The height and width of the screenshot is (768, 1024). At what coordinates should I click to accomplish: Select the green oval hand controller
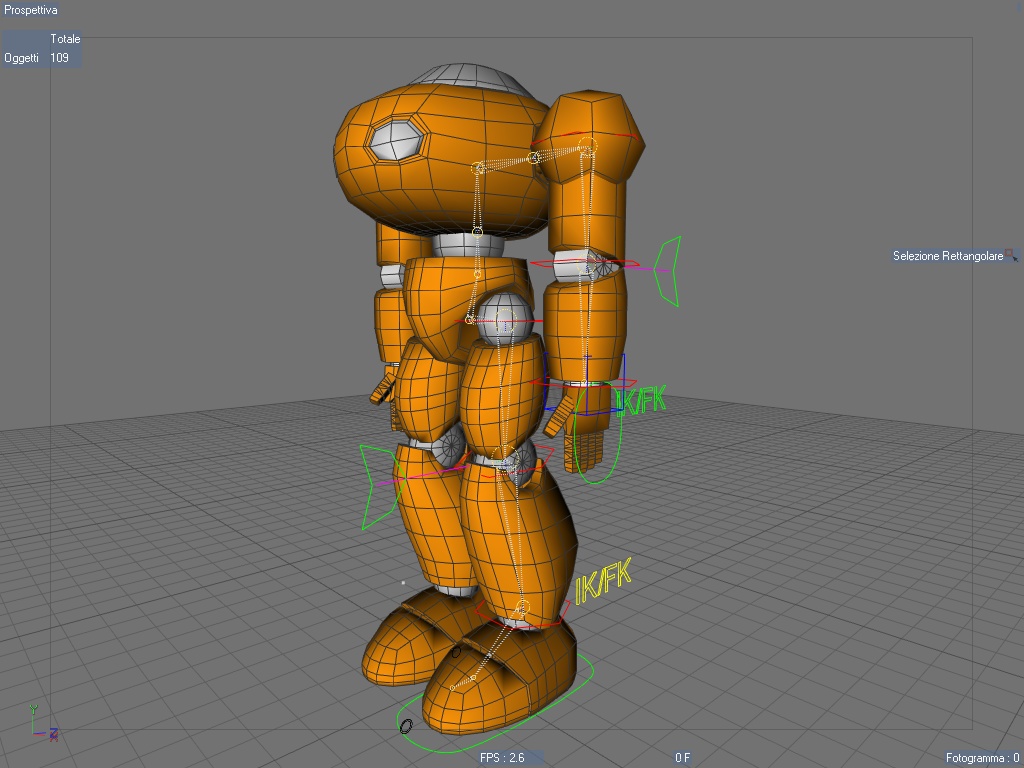597,434
